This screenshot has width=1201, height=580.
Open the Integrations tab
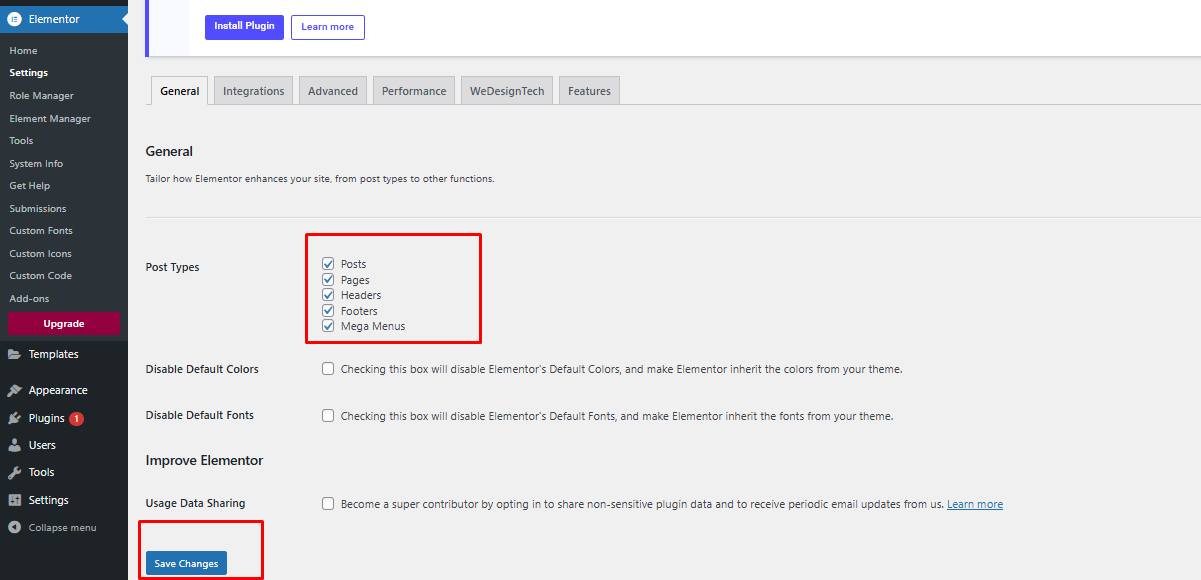(x=254, y=91)
